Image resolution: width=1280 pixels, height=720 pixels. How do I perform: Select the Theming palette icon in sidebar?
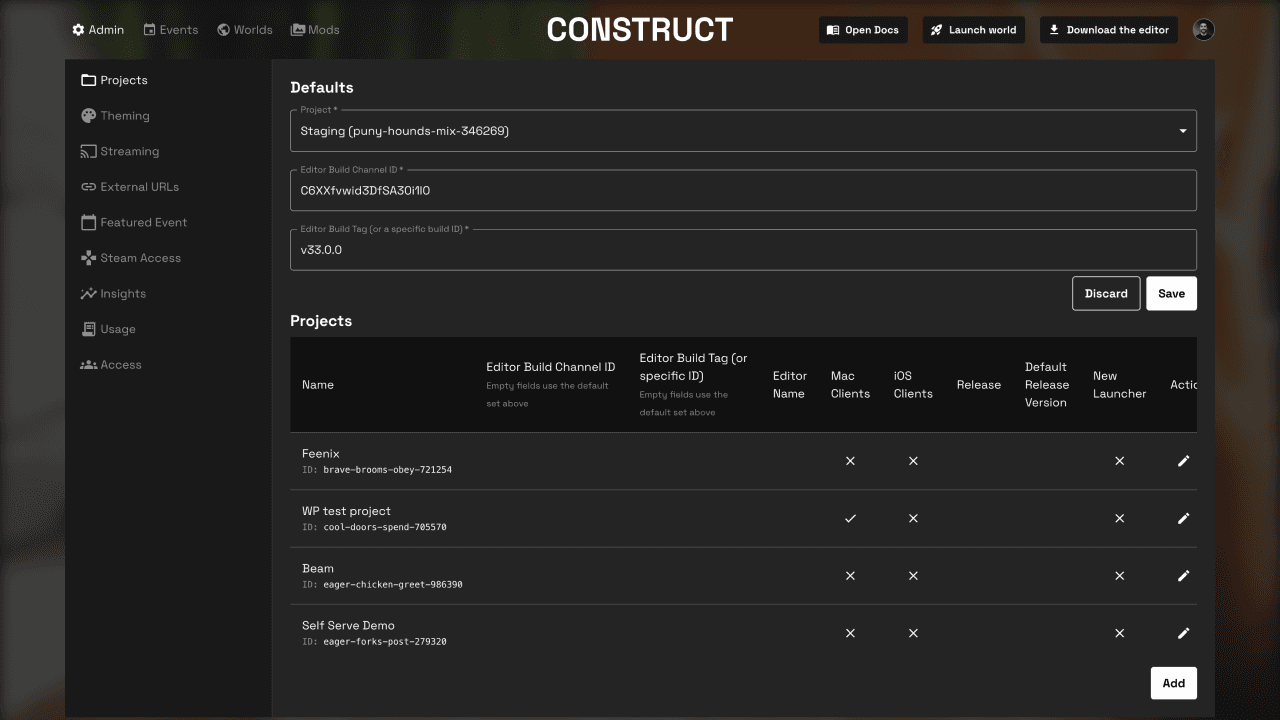tap(88, 115)
